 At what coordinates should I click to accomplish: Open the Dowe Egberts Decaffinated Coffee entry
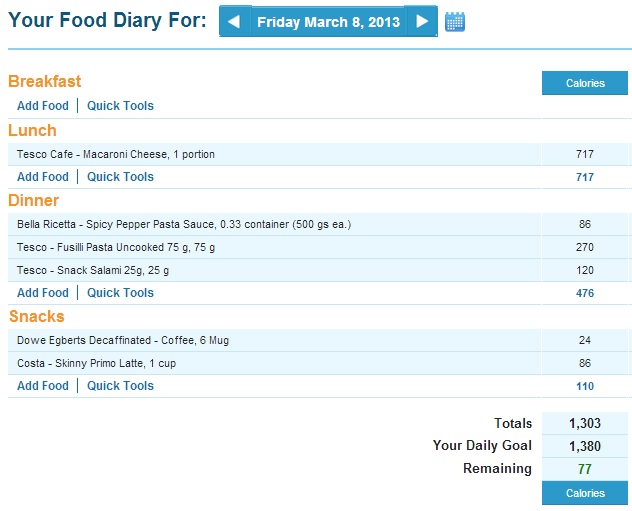[123, 340]
